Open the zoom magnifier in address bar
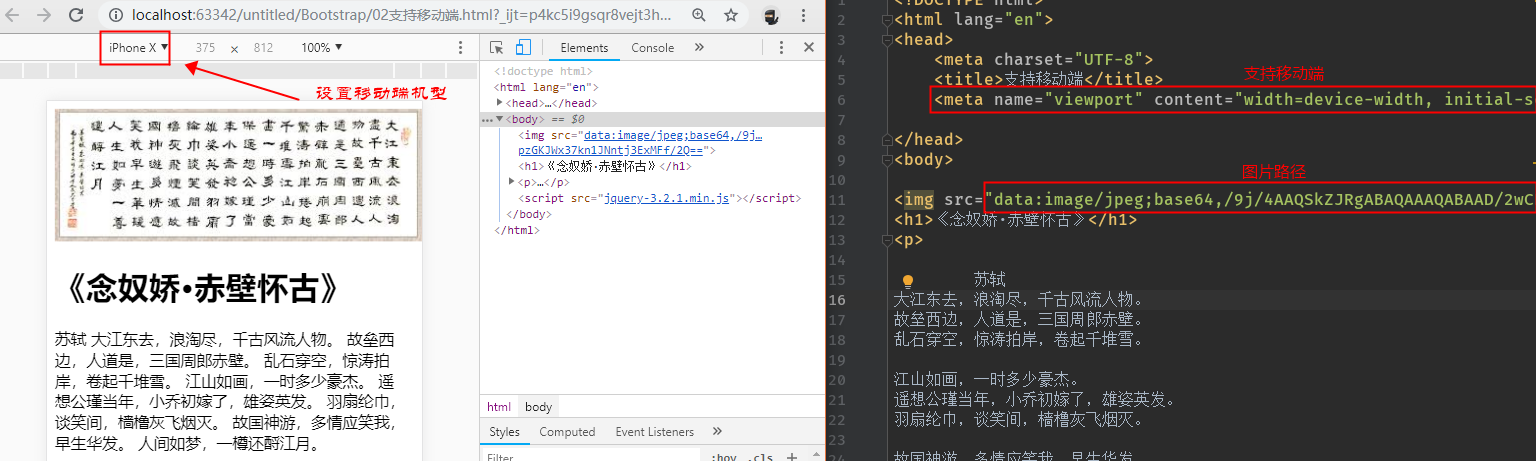The height and width of the screenshot is (461, 1536). click(x=699, y=16)
